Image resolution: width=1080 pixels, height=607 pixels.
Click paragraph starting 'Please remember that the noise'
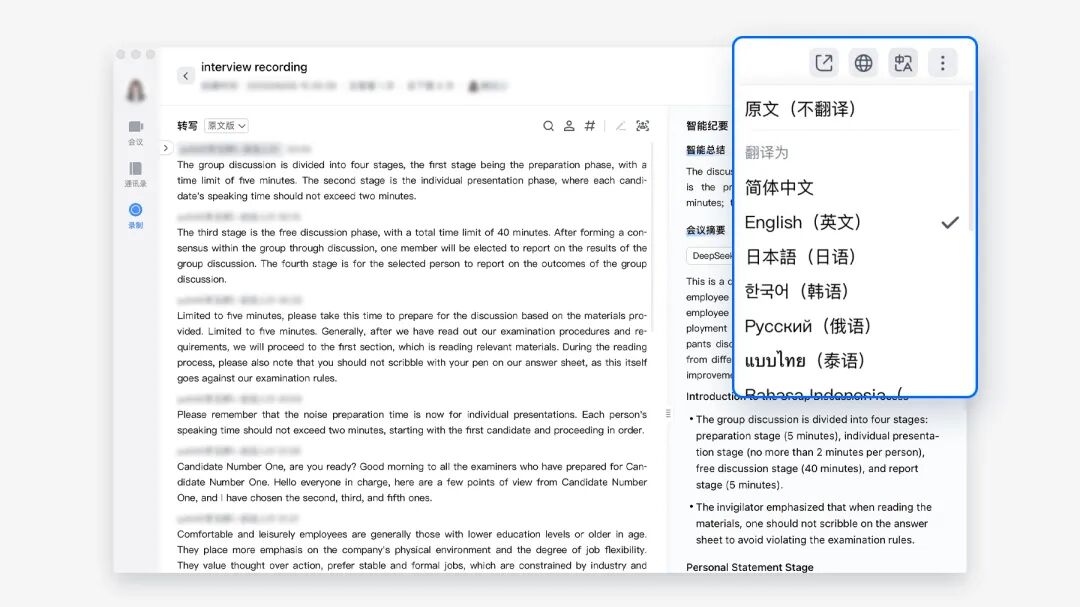[412, 422]
